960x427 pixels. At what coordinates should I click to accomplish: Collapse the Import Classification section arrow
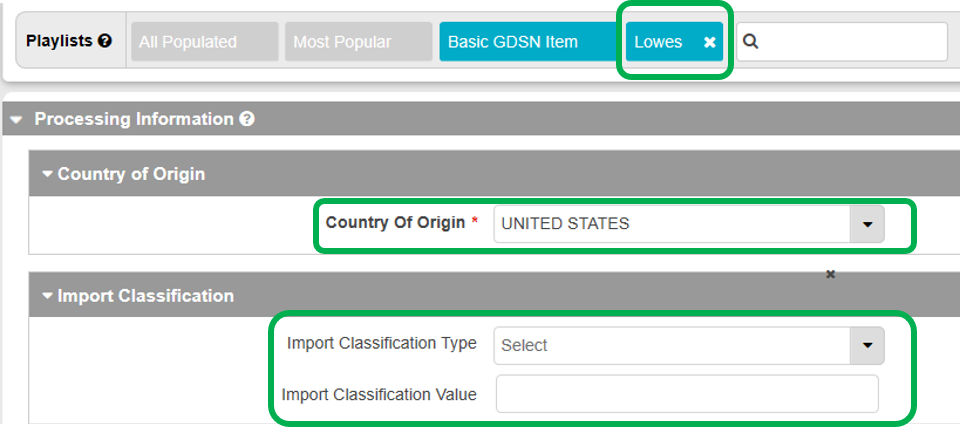(x=47, y=296)
